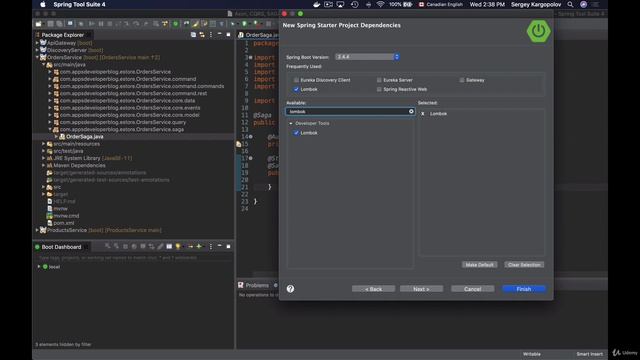
Task: Click the pencil icon in Boot Dashboard toolbar
Action: pos(160,247)
